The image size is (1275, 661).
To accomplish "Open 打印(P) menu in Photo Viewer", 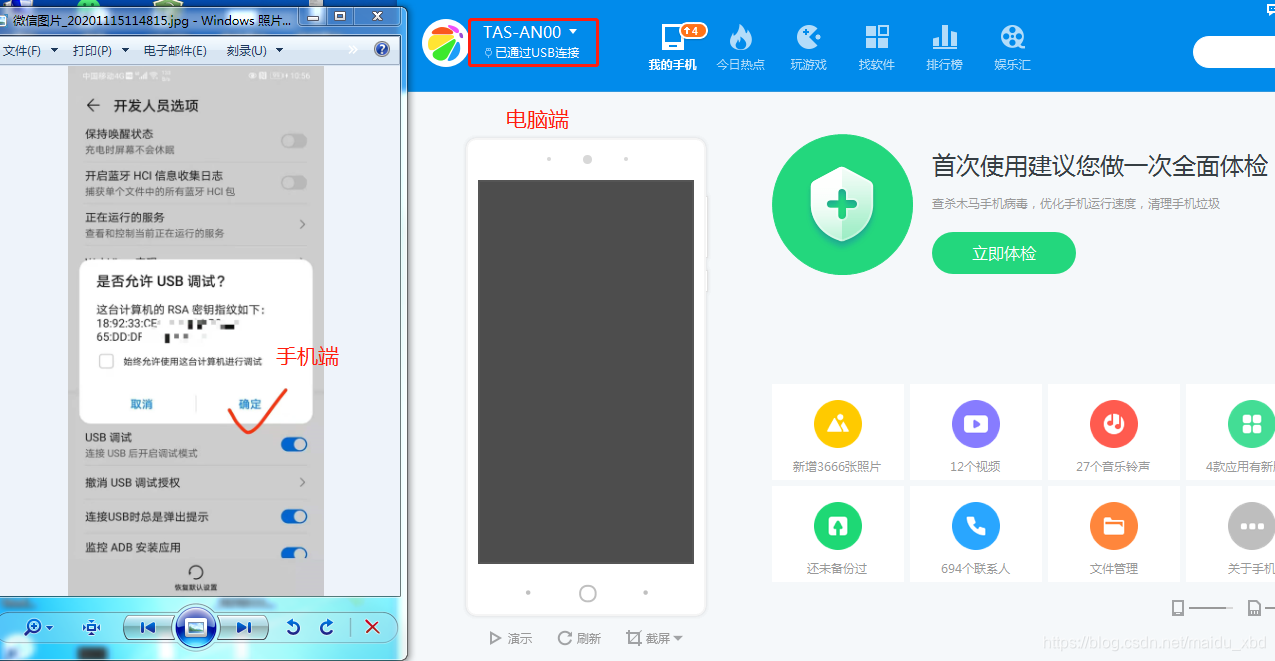I will 92,50.
